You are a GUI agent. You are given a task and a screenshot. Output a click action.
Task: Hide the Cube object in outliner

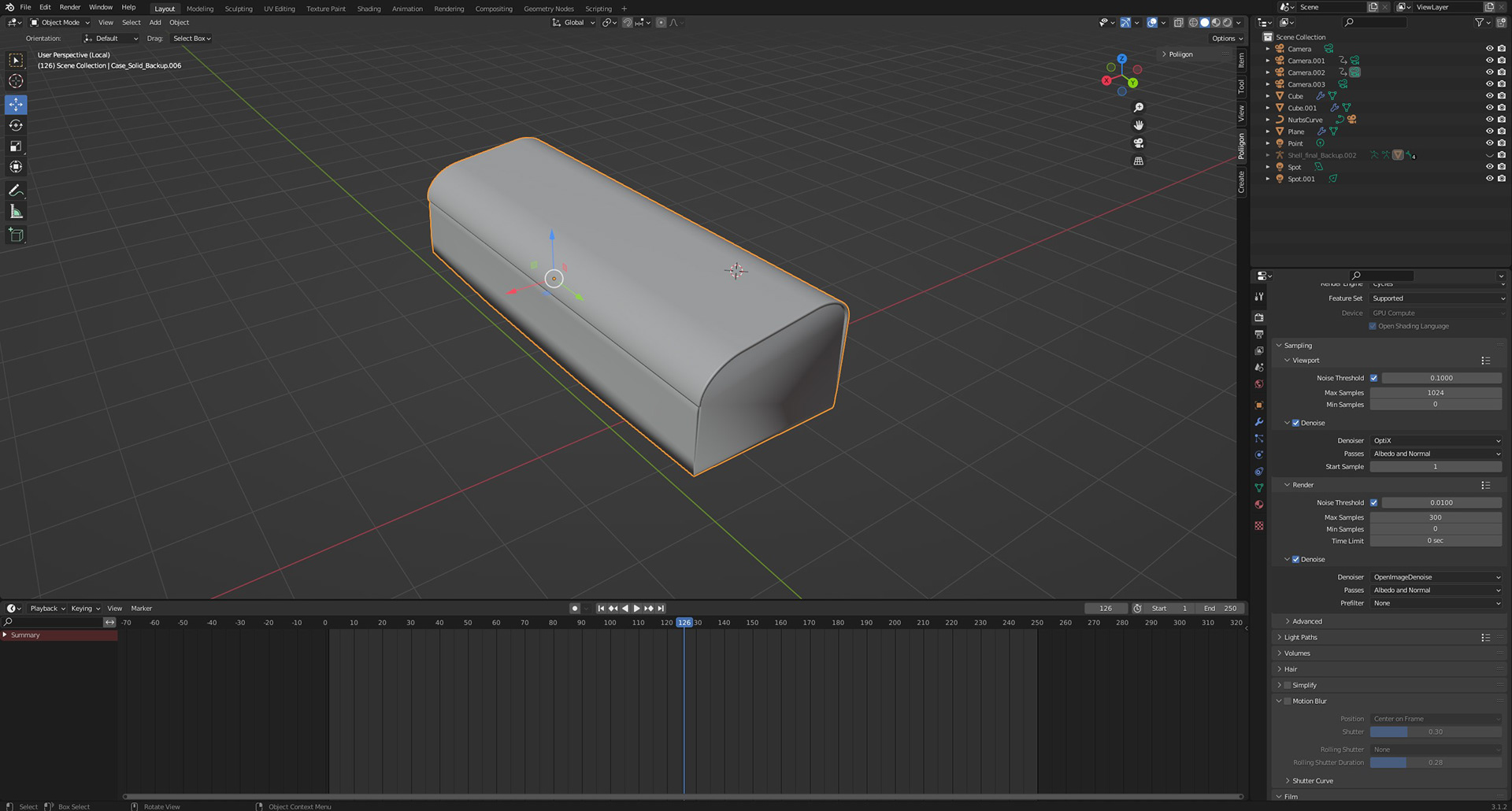[x=1488, y=96]
